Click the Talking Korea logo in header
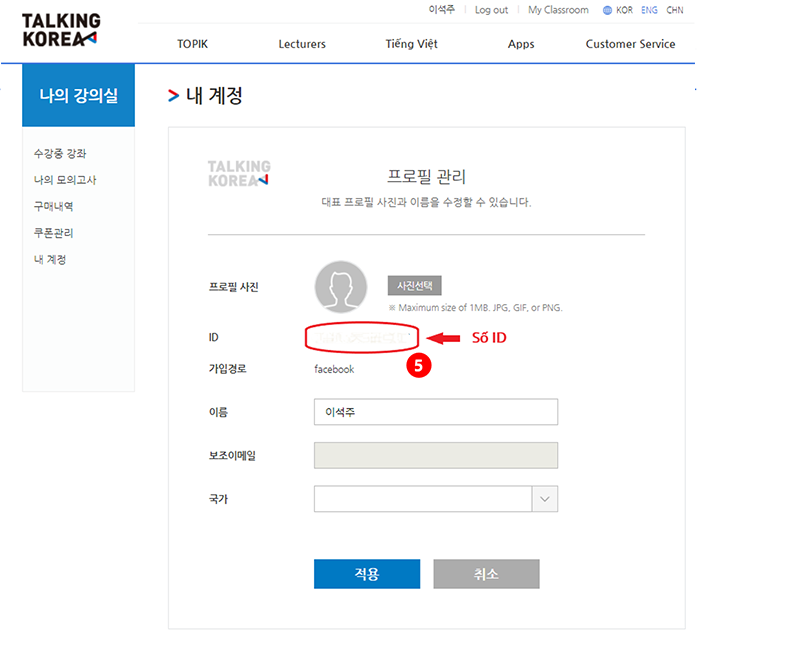Image resolution: width=800 pixels, height=666 pixels. click(x=60, y=29)
